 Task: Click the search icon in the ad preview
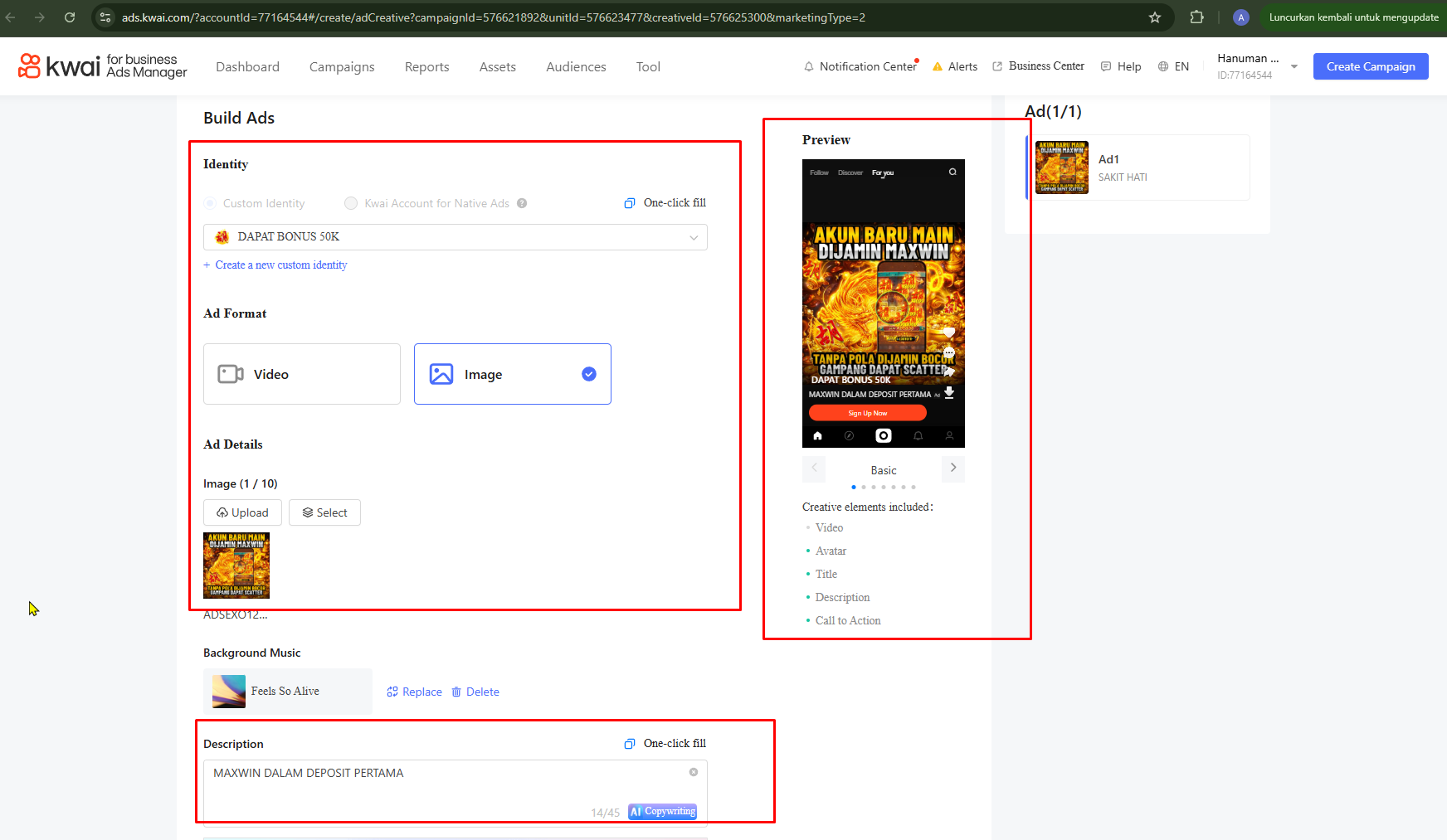pos(952,172)
